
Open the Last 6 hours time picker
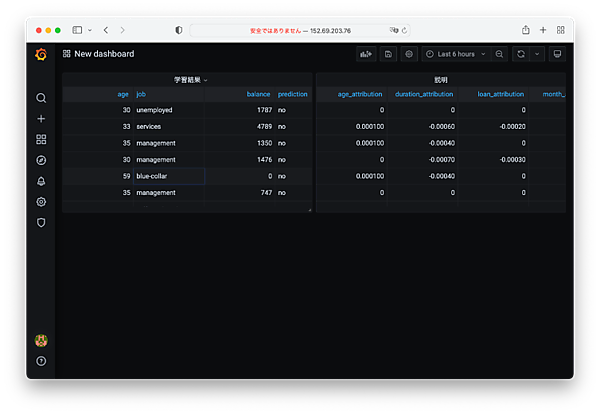[x=456, y=54]
